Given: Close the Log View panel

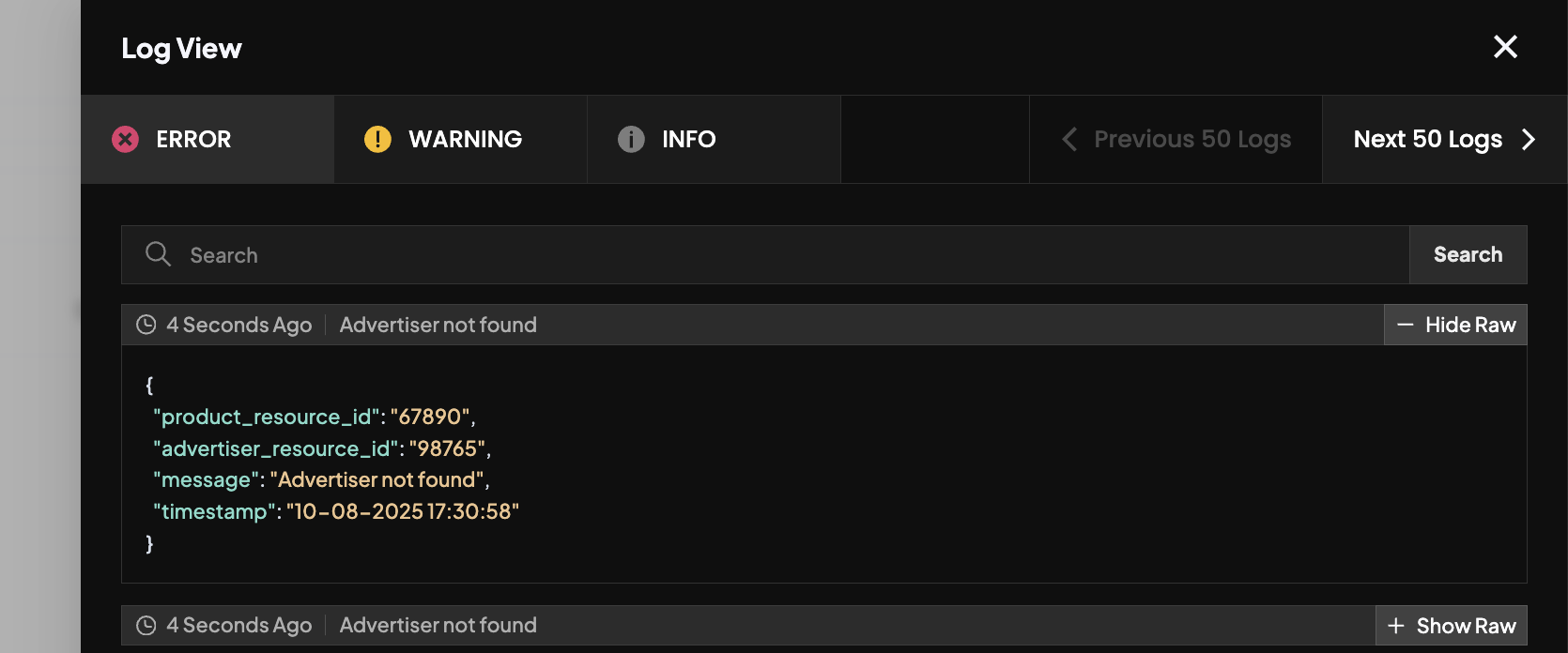Looking at the screenshot, I should point(1505,47).
